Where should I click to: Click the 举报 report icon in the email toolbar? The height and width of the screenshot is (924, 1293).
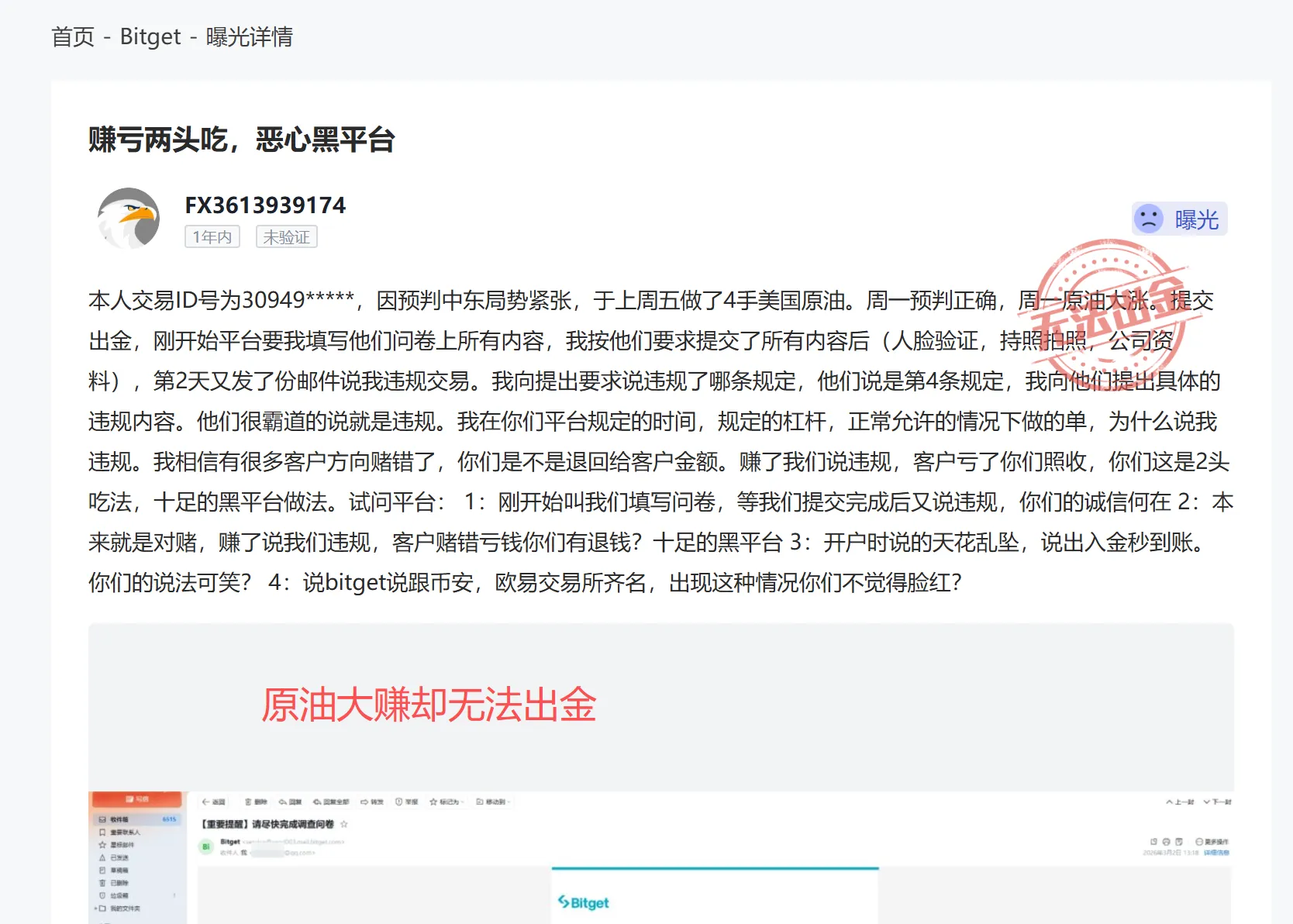pyautogui.click(x=398, y=802)
